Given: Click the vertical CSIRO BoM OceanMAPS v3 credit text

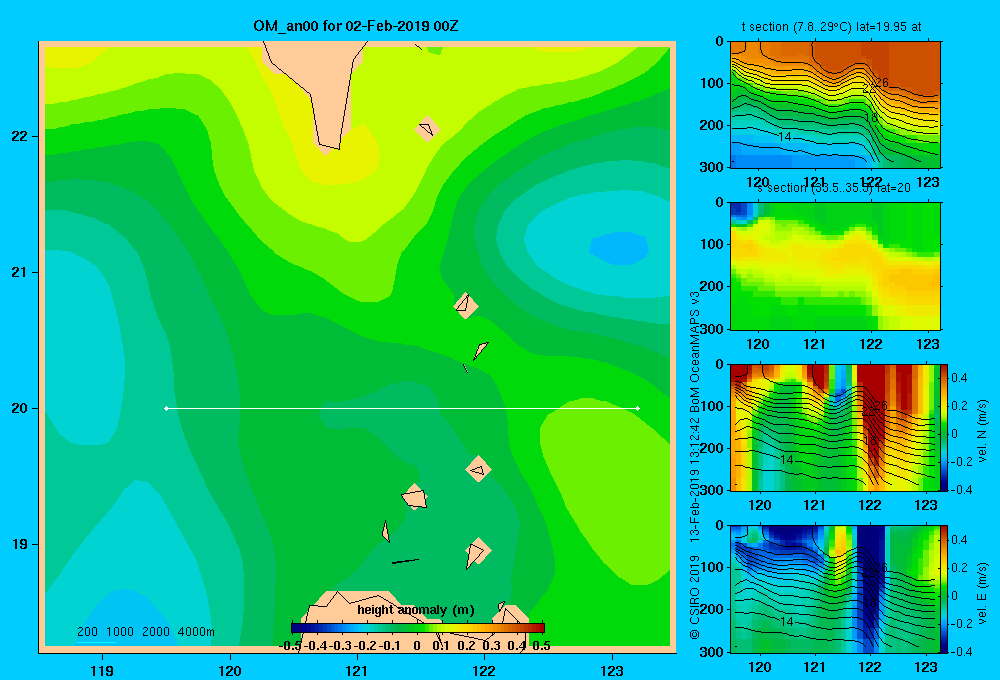Looking at the screenshot, I should click(x=695, y=466).
